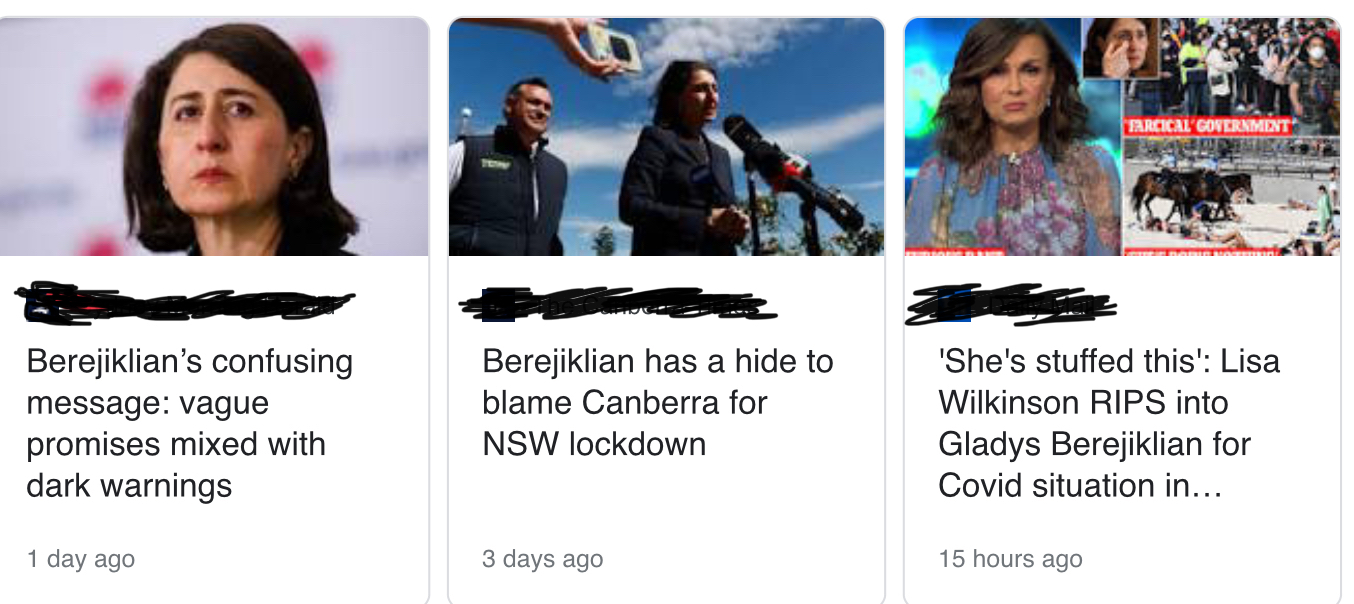Click the blue favicon on the third card
Image resolution: width=1354 pixels, height=604 pixels.
coord(955,305)
